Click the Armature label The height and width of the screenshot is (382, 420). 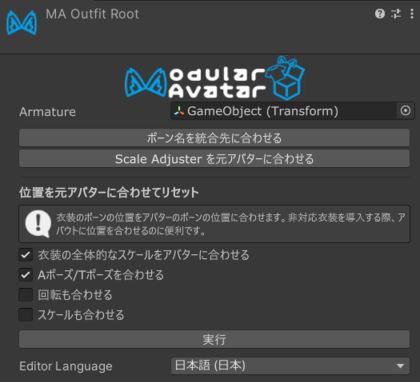point(47,112)
